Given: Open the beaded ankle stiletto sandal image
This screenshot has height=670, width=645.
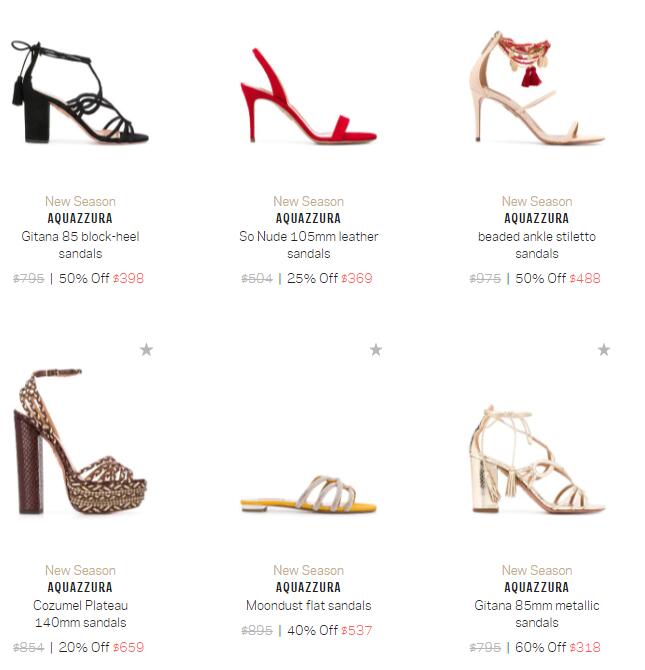Looking at the screenshot, I should [x=537, y=87].
